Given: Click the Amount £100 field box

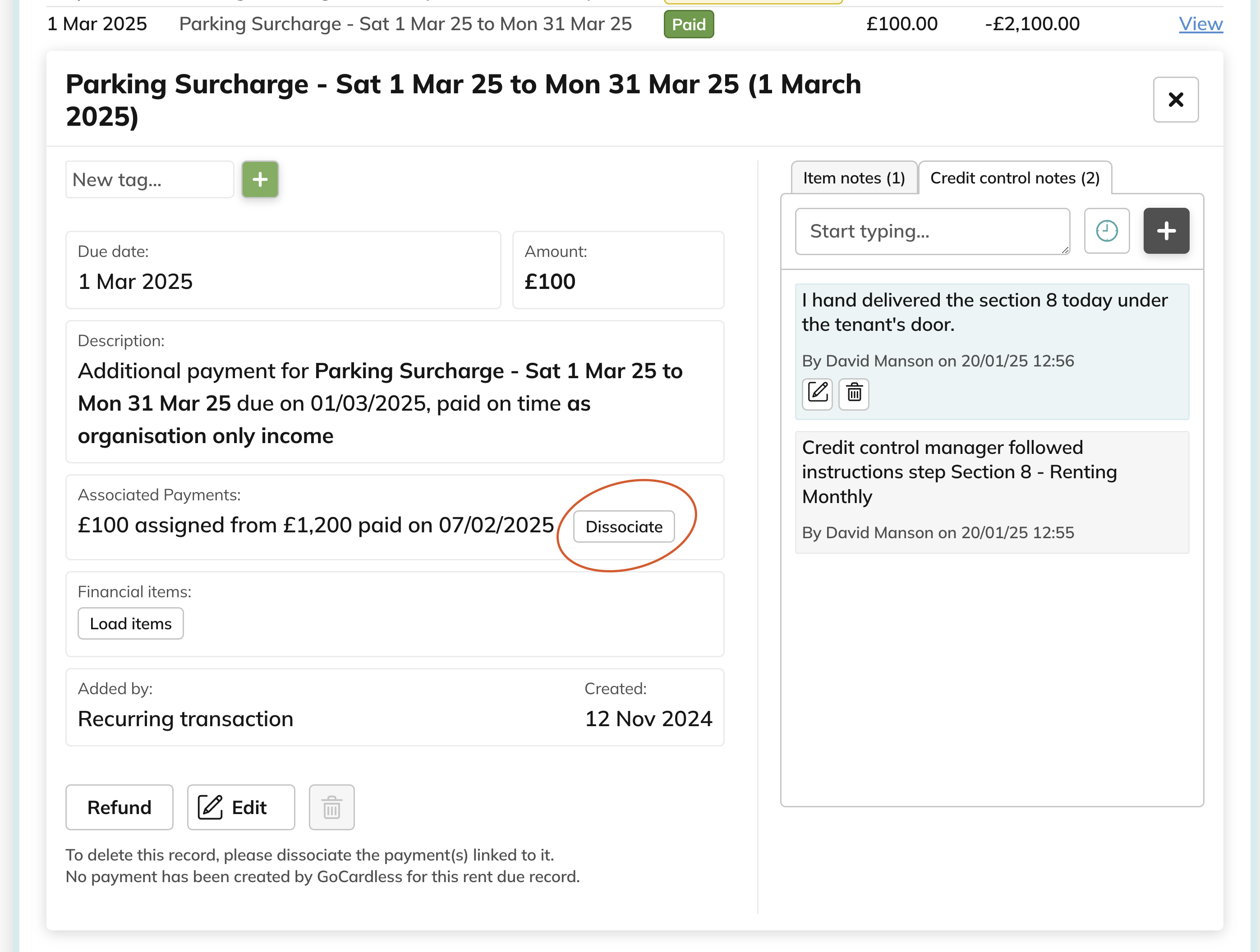Looking at the screenshot, I should point(617,269).
